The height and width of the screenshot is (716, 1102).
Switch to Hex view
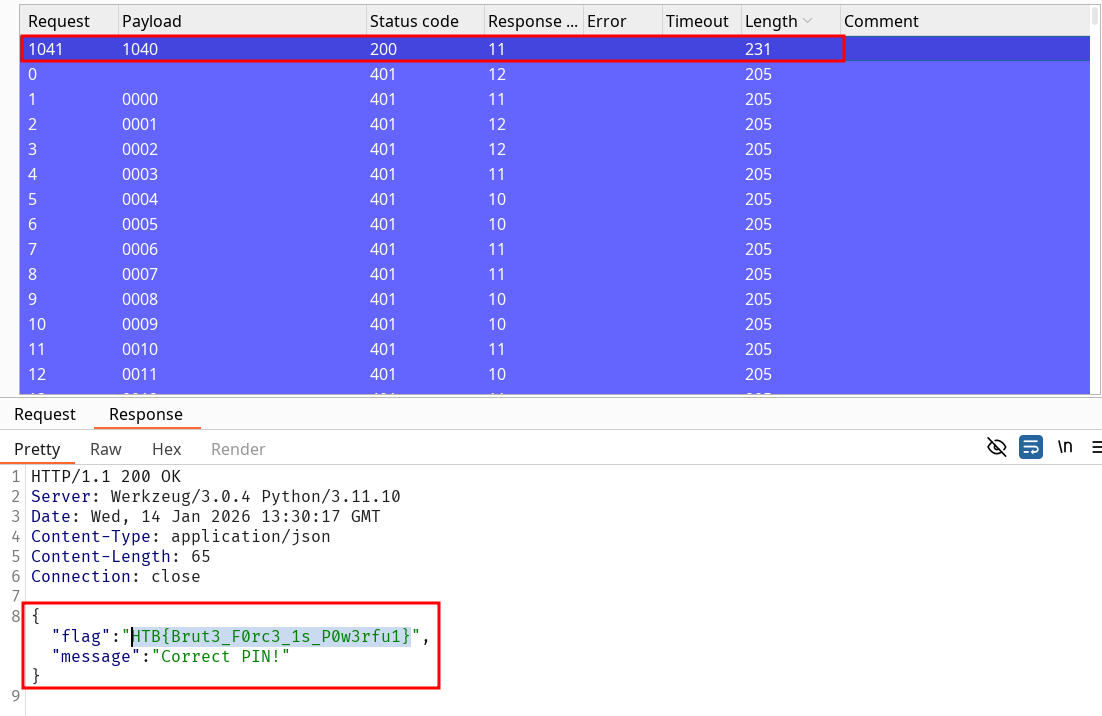166,449
